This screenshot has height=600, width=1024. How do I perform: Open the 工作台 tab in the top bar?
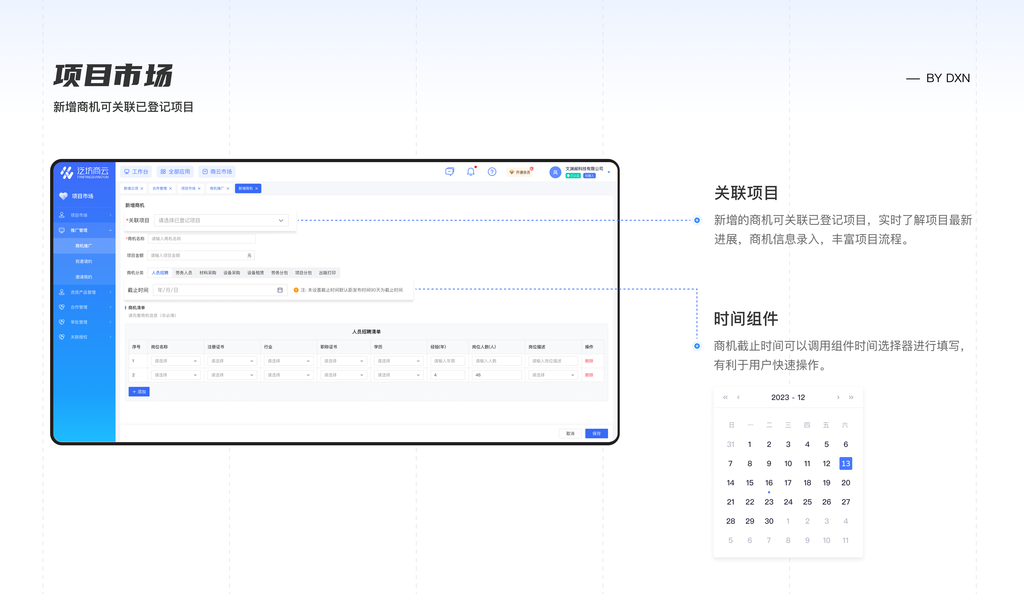136,172
